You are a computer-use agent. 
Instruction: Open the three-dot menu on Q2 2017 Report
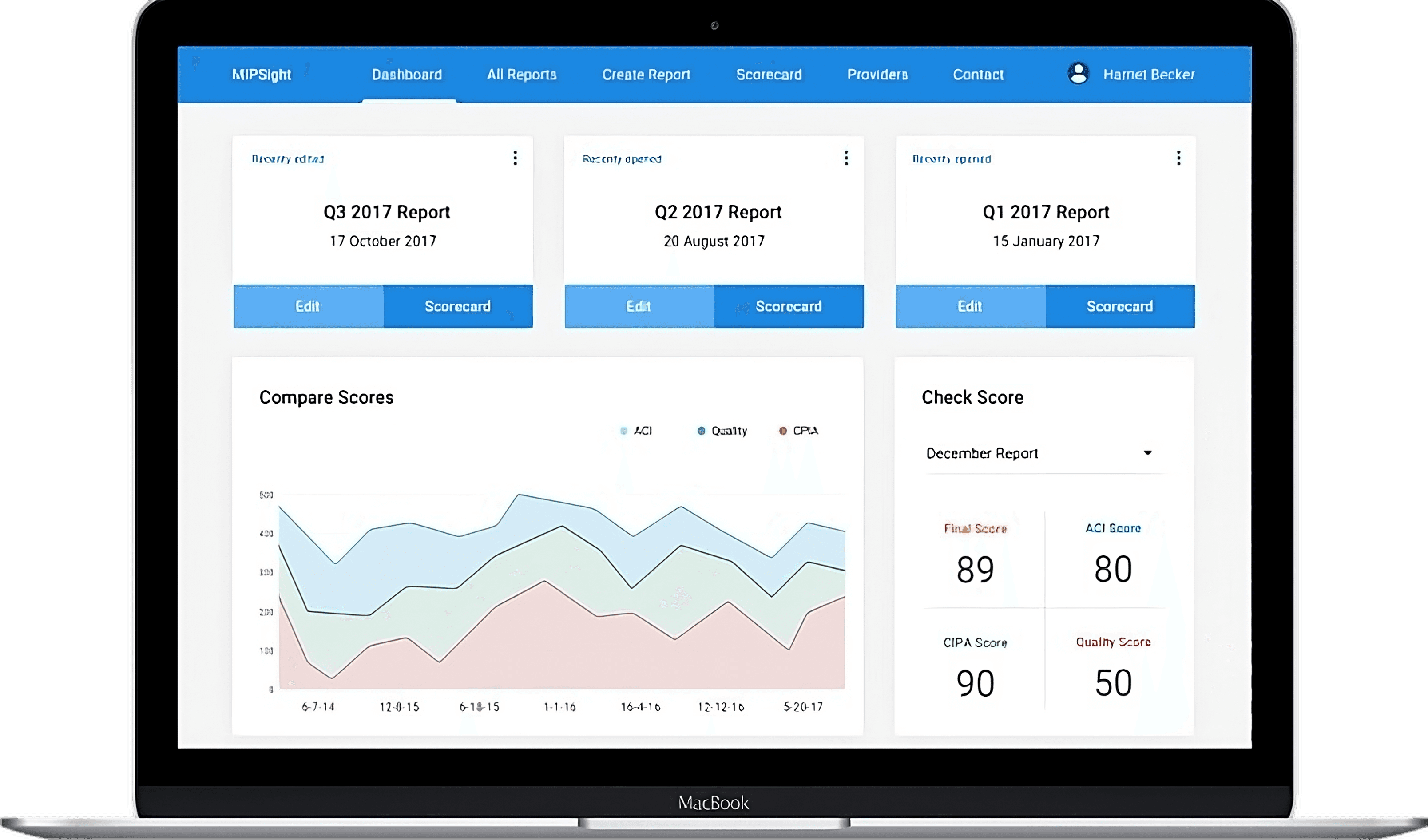click(846, 158)
